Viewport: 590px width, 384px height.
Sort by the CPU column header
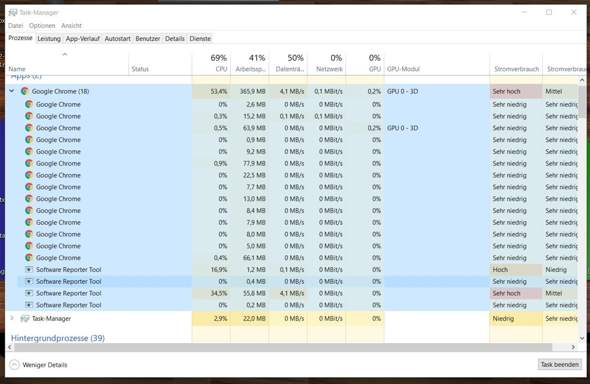point(211,63)
